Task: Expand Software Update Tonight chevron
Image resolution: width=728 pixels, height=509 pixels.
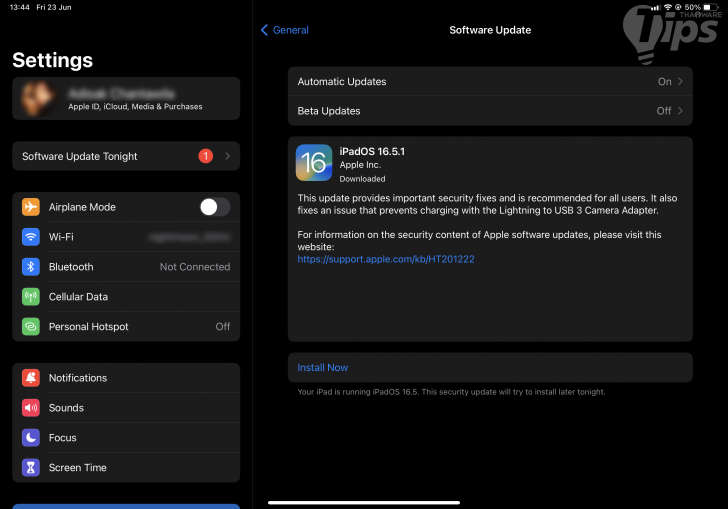Action: [228, 156]
